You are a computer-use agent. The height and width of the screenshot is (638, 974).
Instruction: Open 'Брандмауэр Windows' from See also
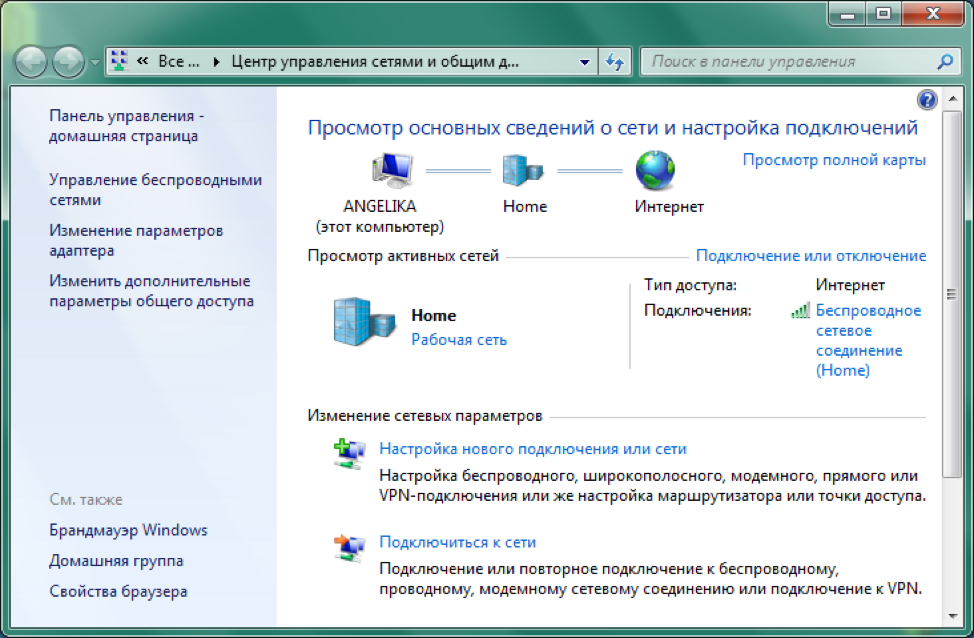pos(128,530)
